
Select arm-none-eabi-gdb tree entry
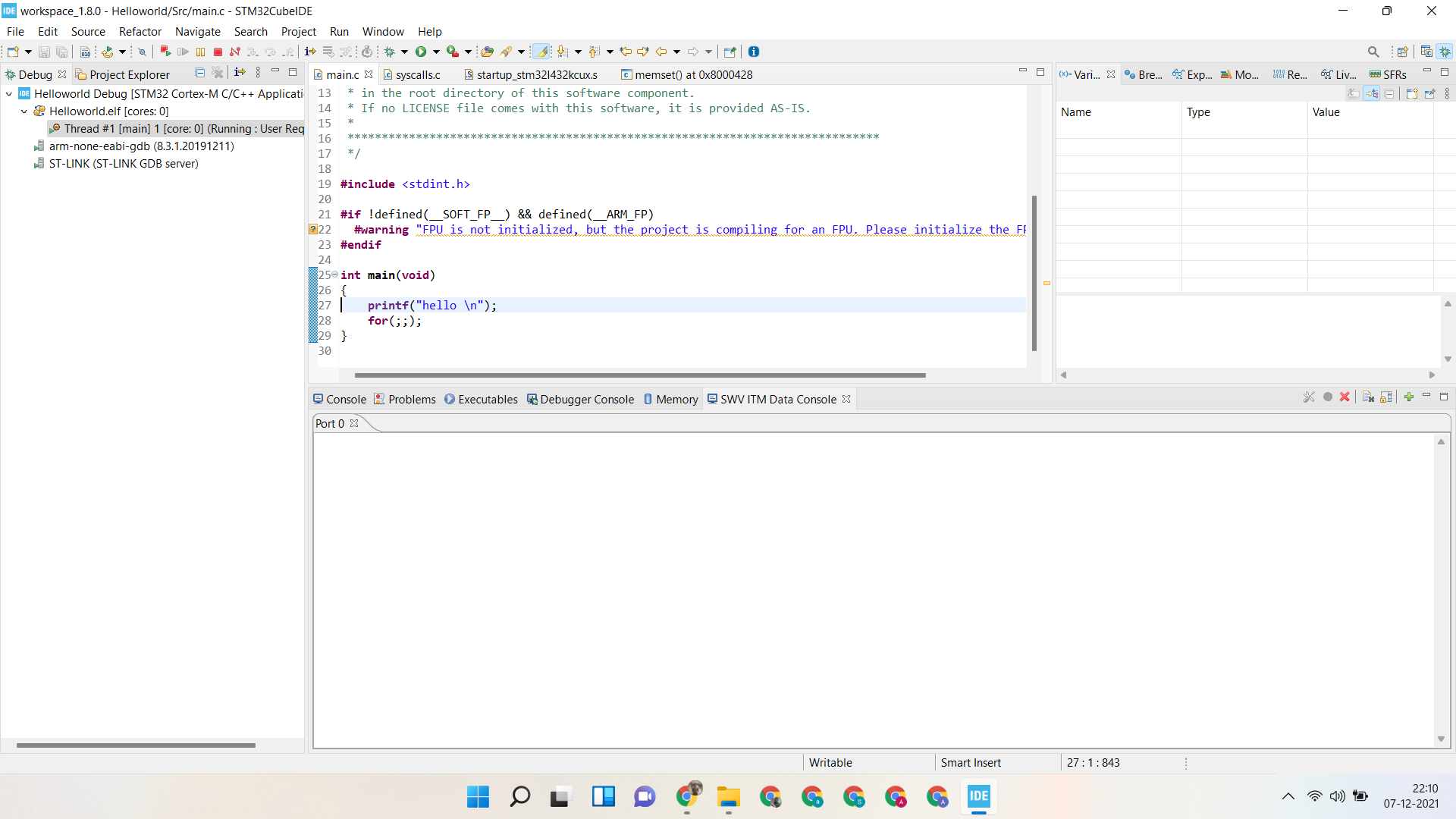(x=134, y=146)
